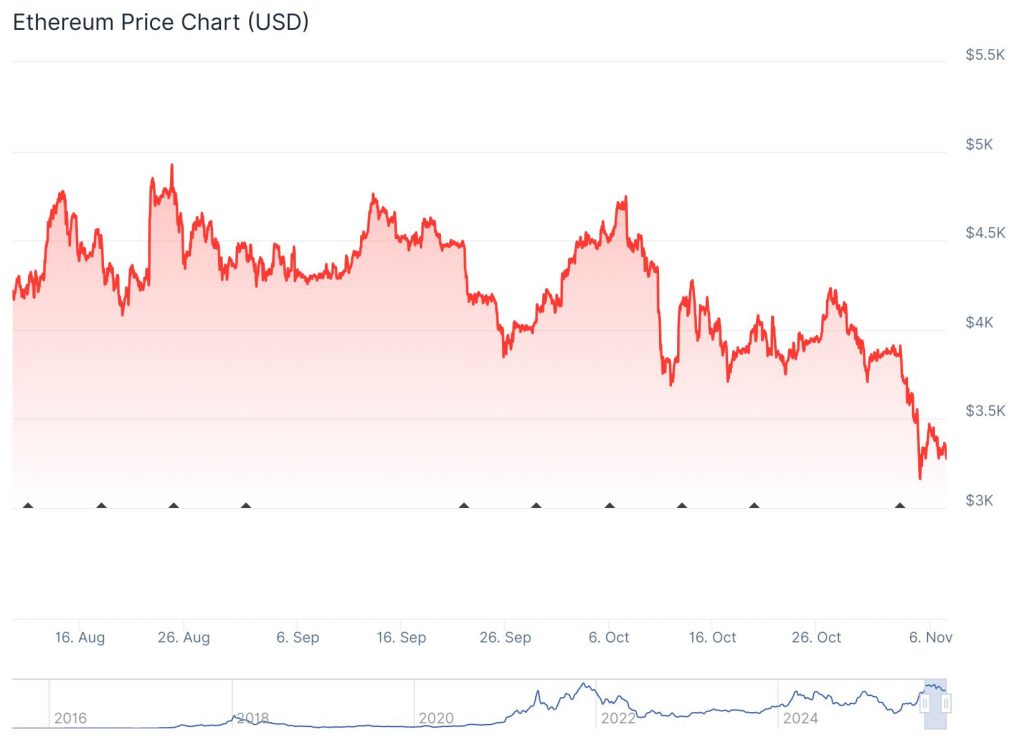Click the rightmost diamond event marker

pyautogui.click(x=900, y=506)
